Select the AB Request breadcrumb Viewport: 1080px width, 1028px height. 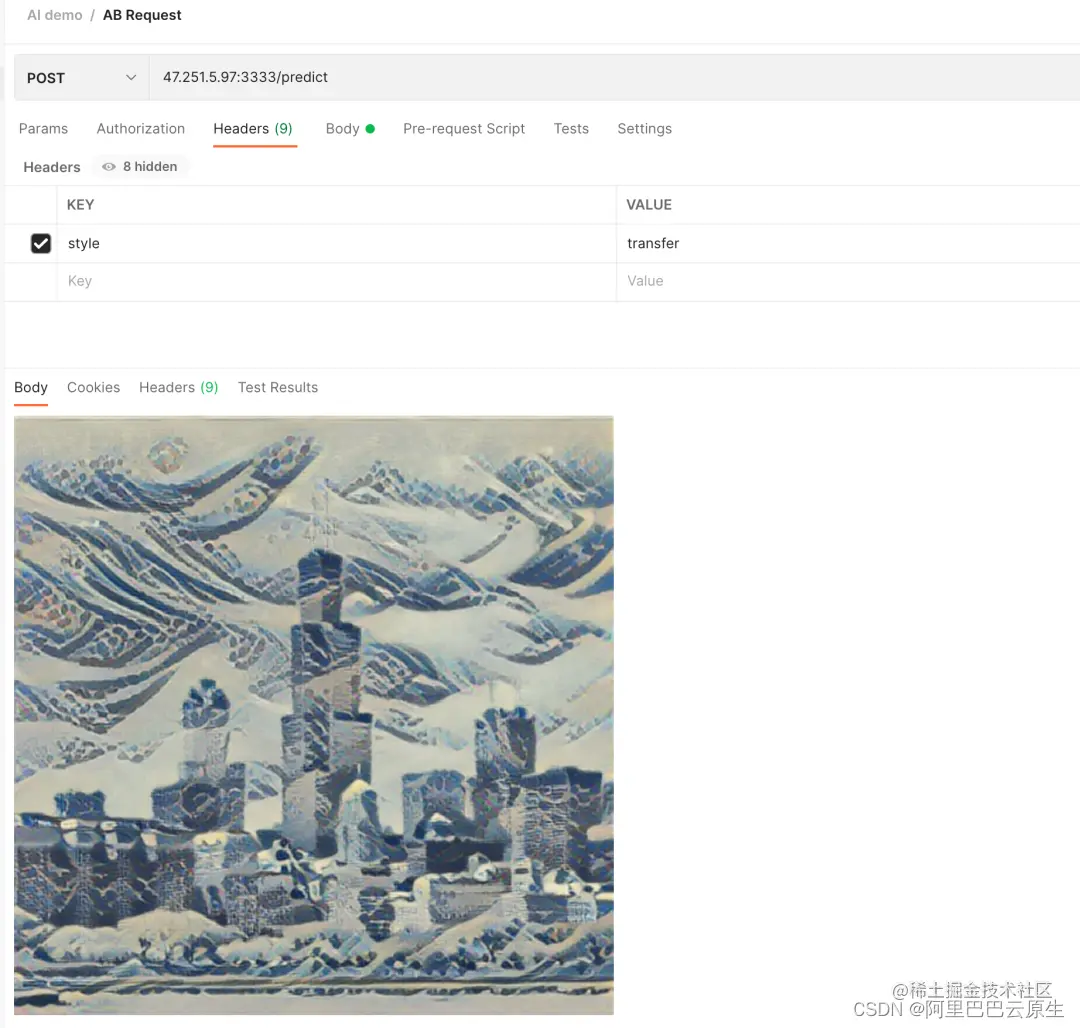point(141,15)
